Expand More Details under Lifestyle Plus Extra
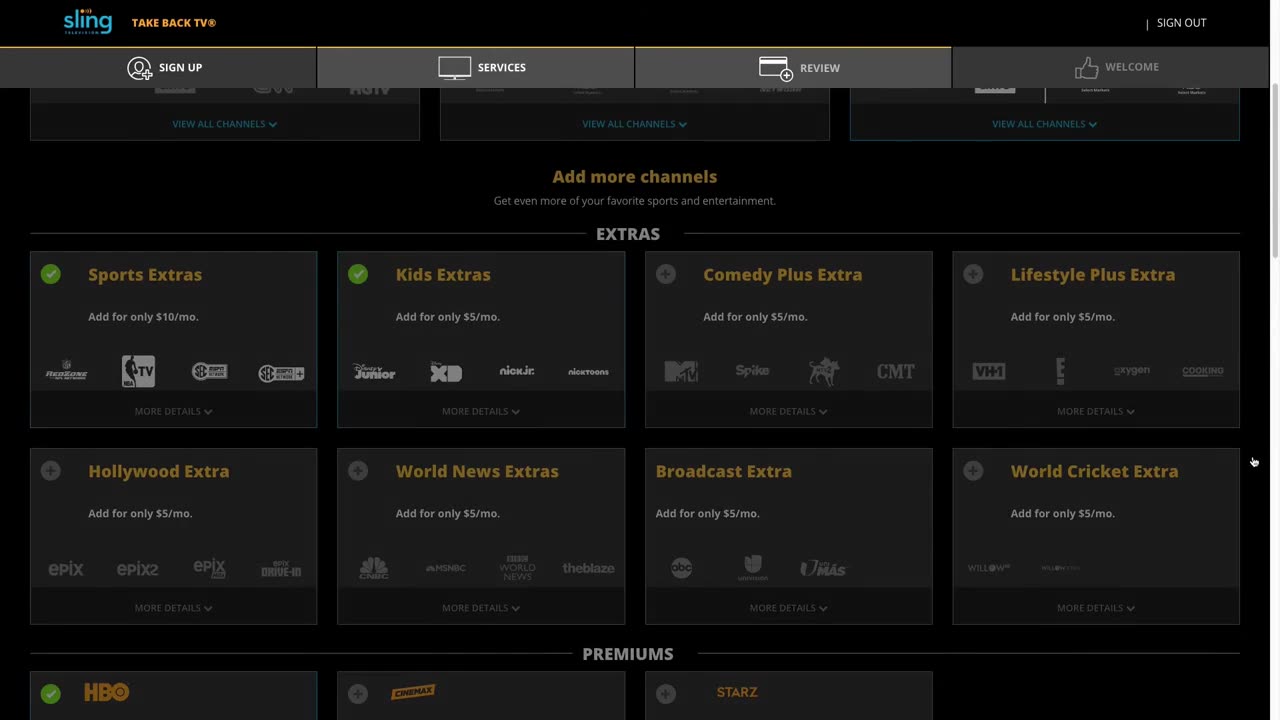The height and width of the screenshot is (720, 1280). point(1096,411)
